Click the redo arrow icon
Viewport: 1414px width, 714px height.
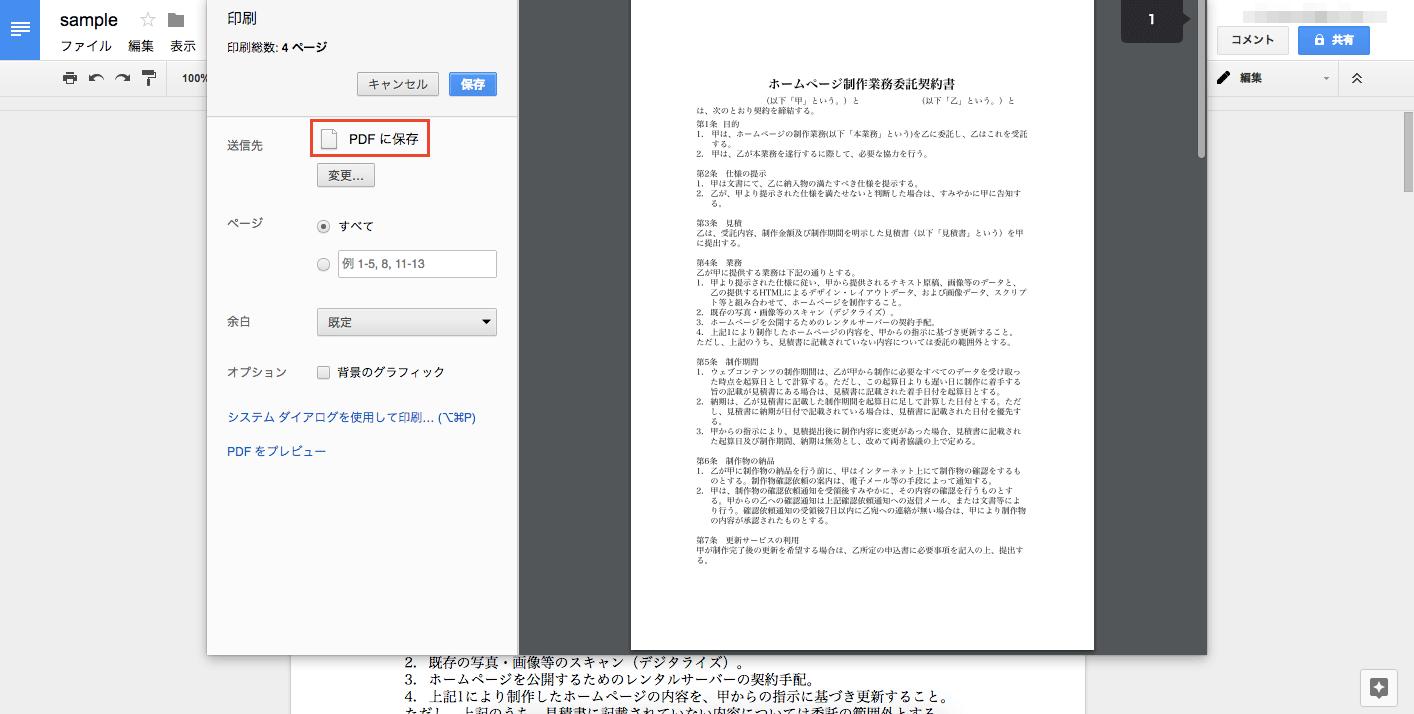(x=122, y=78)
